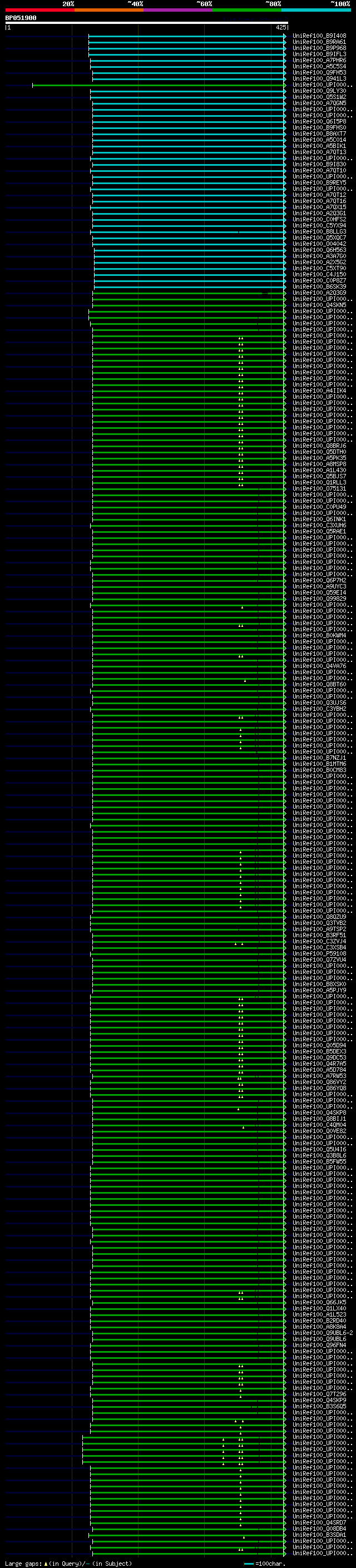The height and width of the screenshot is (1568, 356).
Task: Select the UniRef100_Q9LY30 label
Action: coord(319,91)
